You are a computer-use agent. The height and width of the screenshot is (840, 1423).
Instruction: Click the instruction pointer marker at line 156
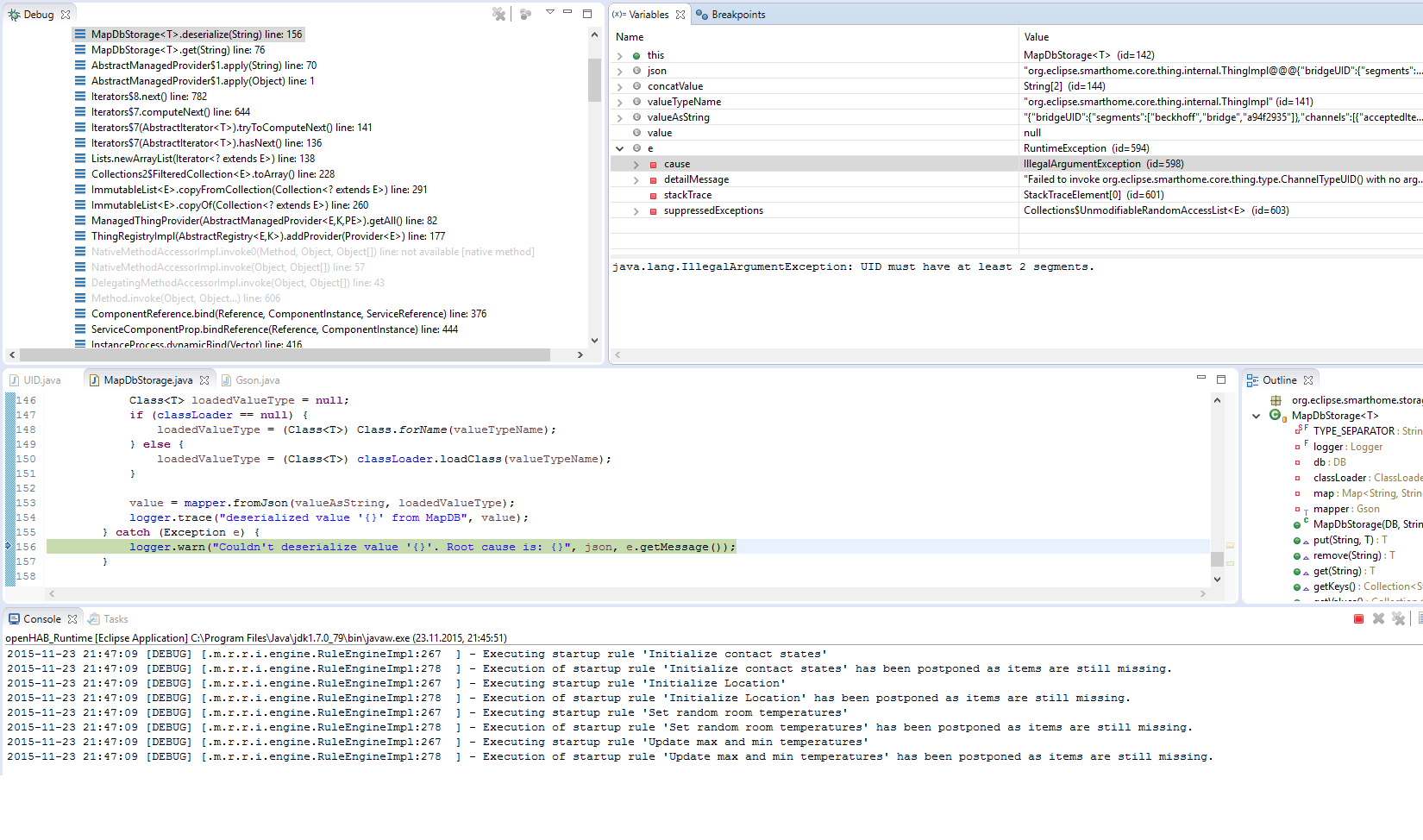[9, 547]
